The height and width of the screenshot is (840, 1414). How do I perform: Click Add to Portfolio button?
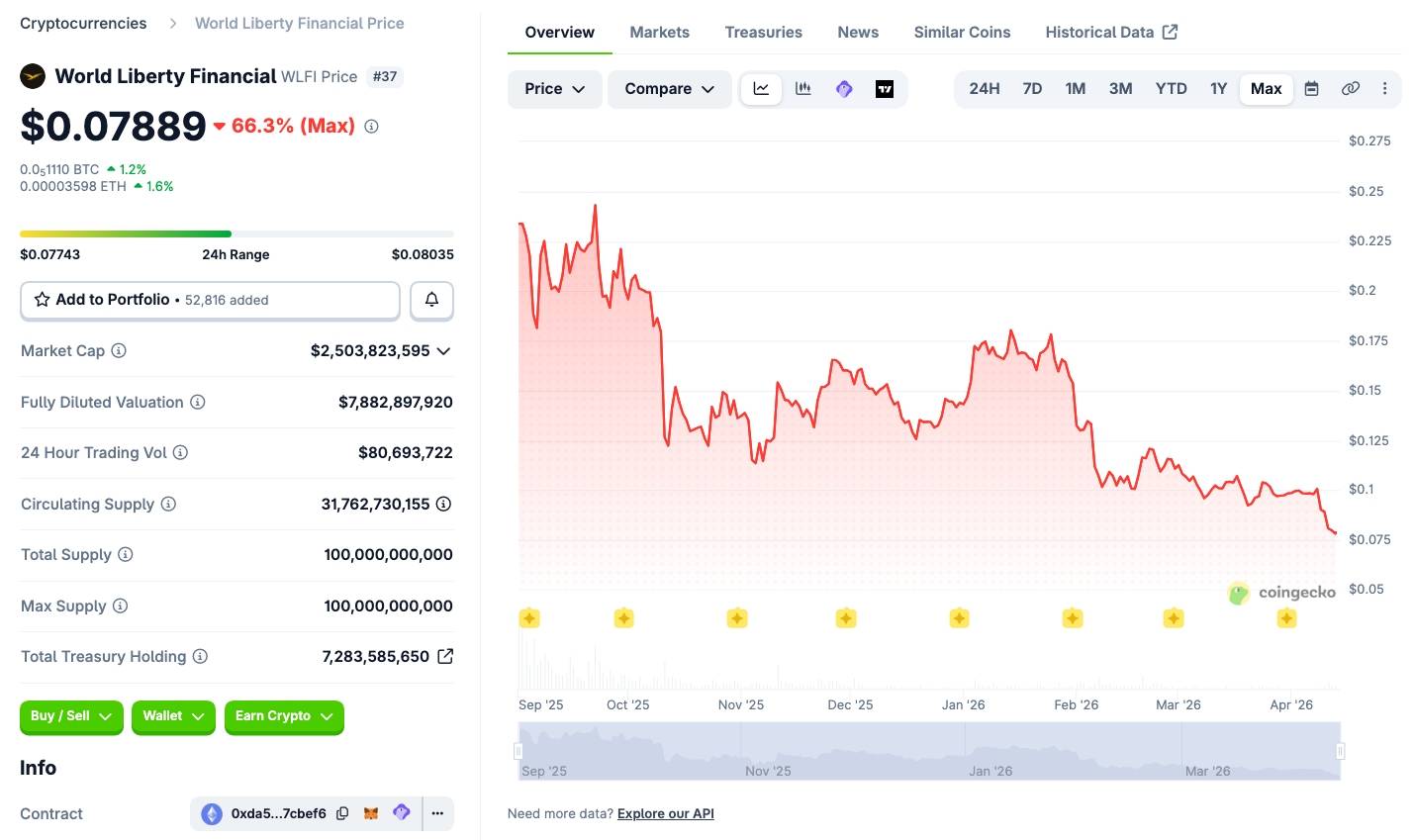point(210,300)
